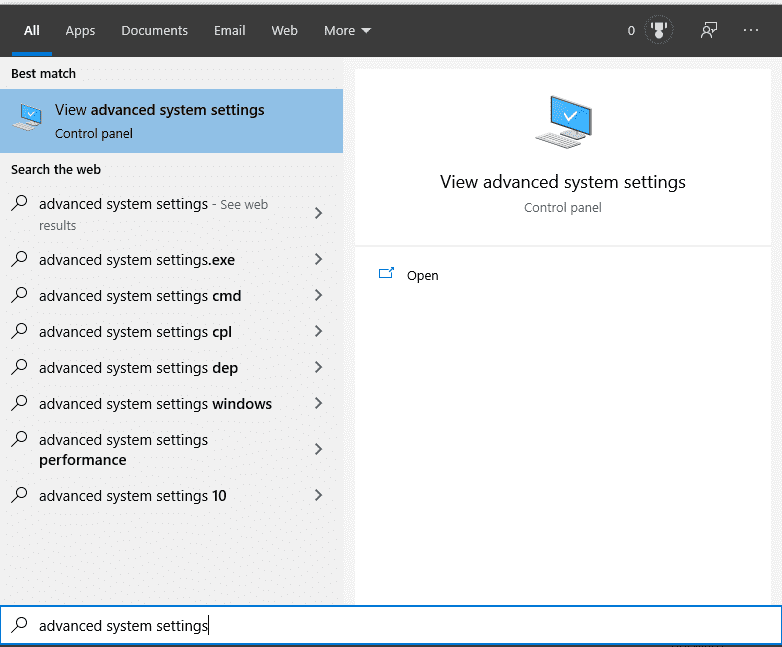Viewport: 782px width, 647px height.
Task: Open the three-dots options menu
Action: pos(751,30)
